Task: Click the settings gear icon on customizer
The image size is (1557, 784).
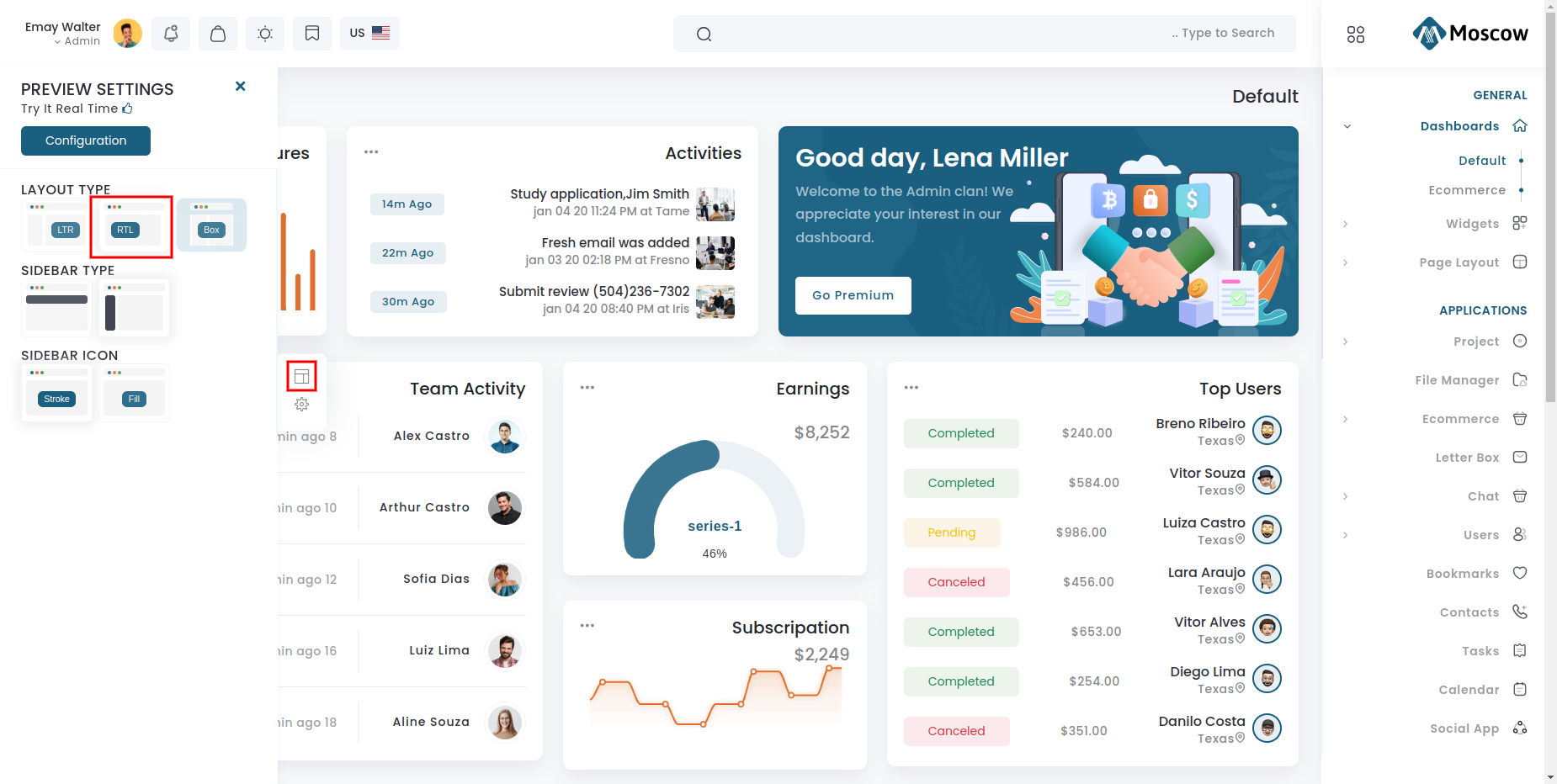Action: pyautogui.click(x=302, y=405)
